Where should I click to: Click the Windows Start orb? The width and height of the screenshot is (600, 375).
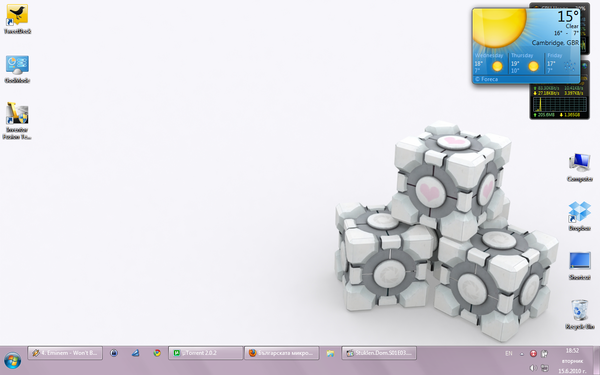(13, 361)
